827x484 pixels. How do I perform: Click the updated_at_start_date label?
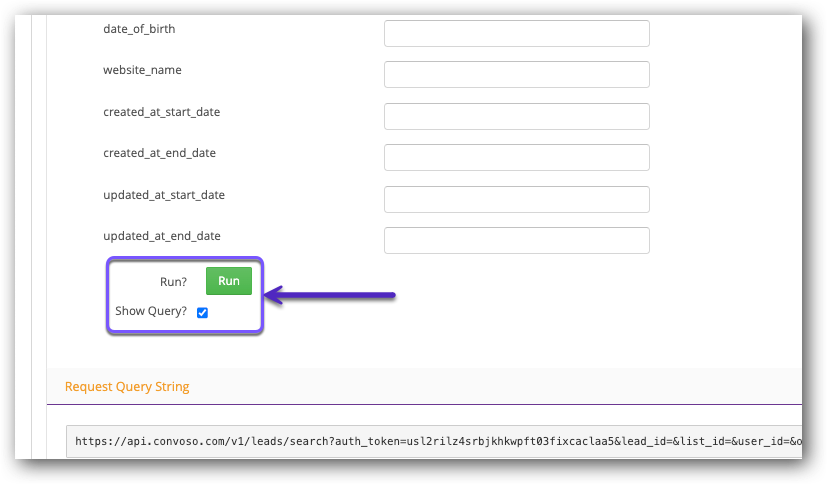(164, 195)
